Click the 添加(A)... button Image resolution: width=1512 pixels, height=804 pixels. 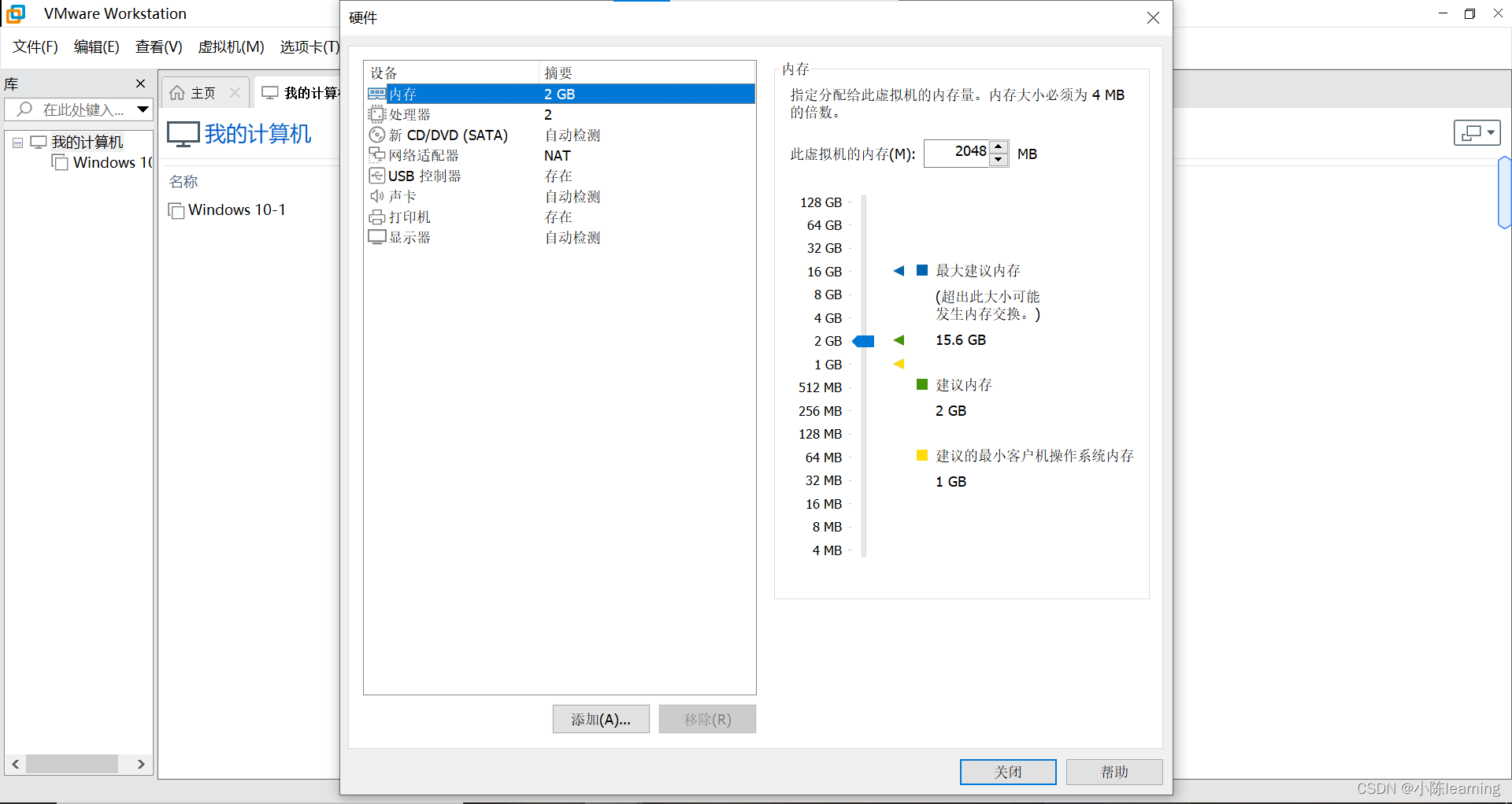pos(601,719)
